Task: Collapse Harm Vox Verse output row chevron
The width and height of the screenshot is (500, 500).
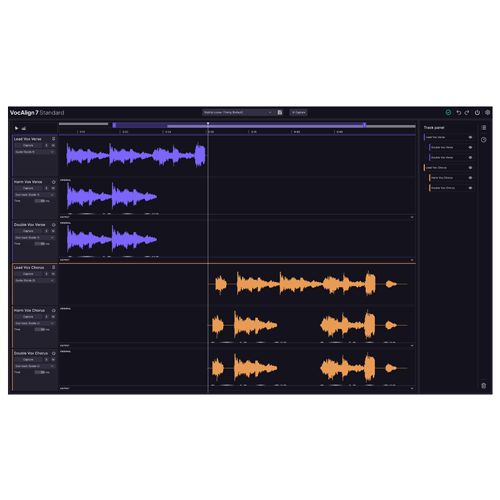Action: pyautogui.click(x=412, y=217)
